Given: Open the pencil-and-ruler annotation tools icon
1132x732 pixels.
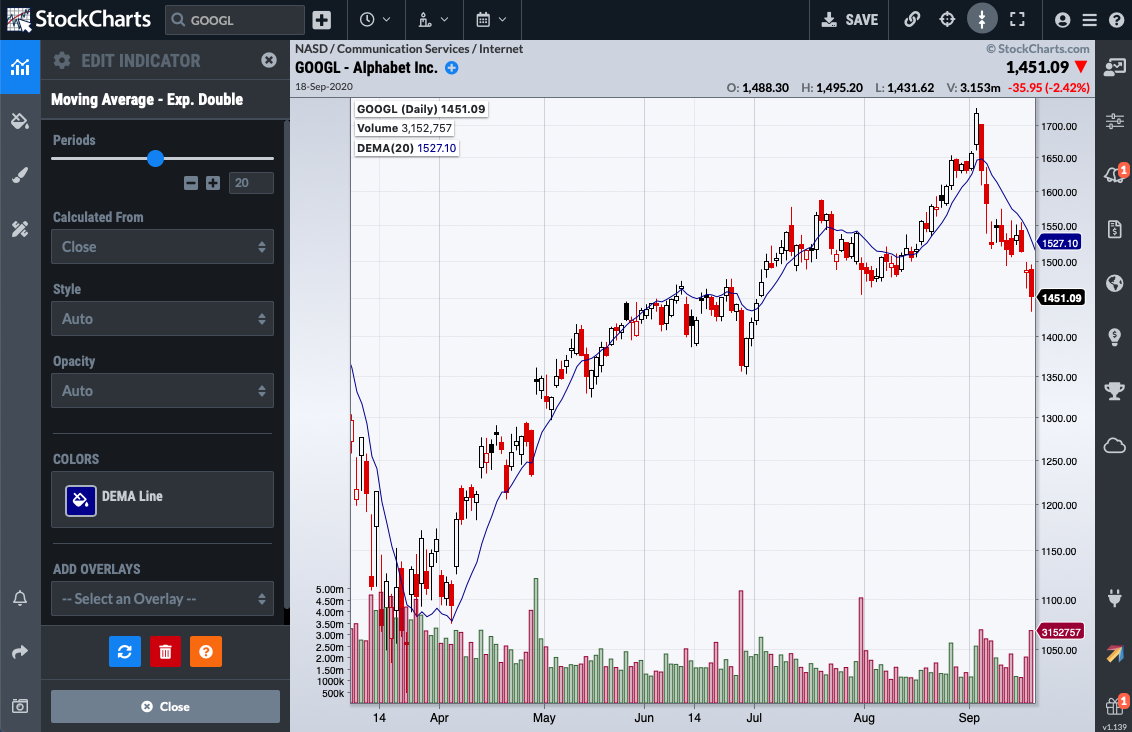Looking at the screenshot, I should click(20, 230).
